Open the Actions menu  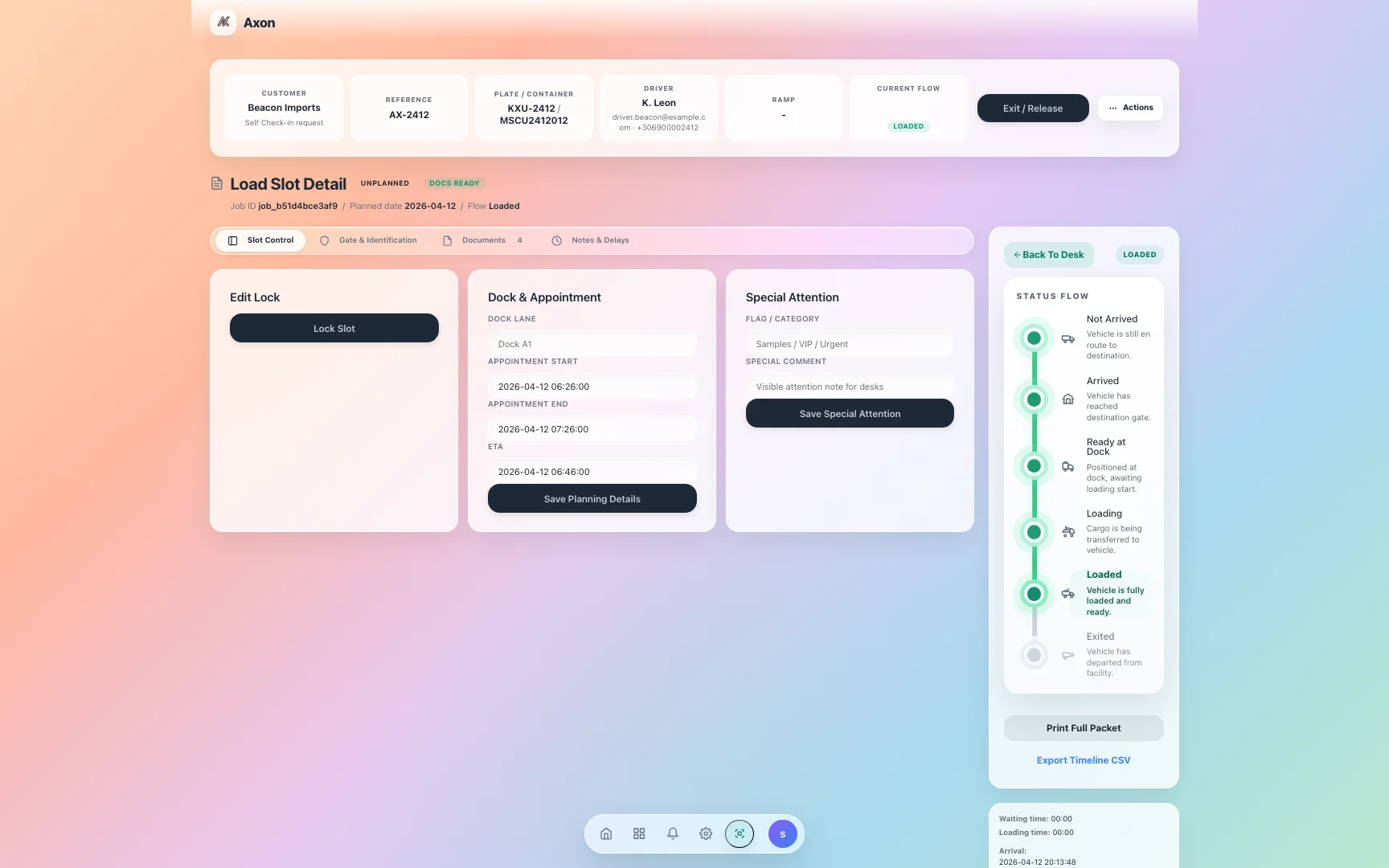[1130, 108]
